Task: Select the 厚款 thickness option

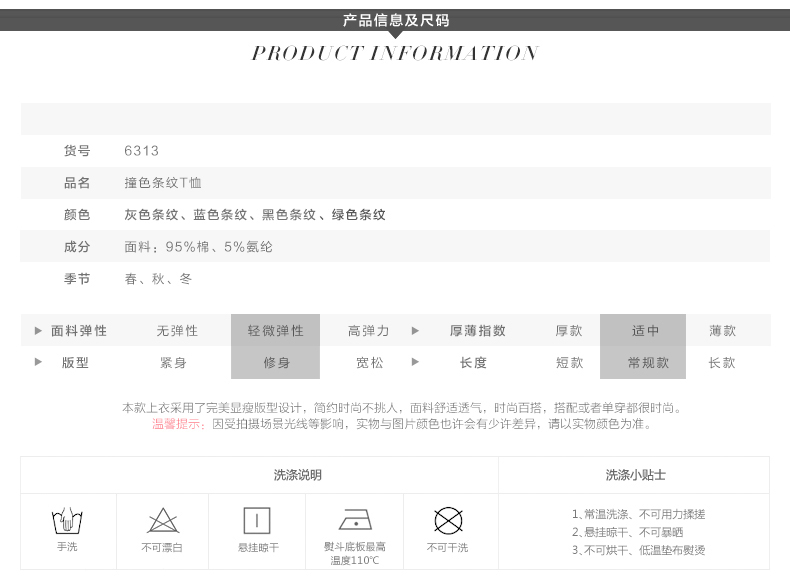Action: point(569,331)
